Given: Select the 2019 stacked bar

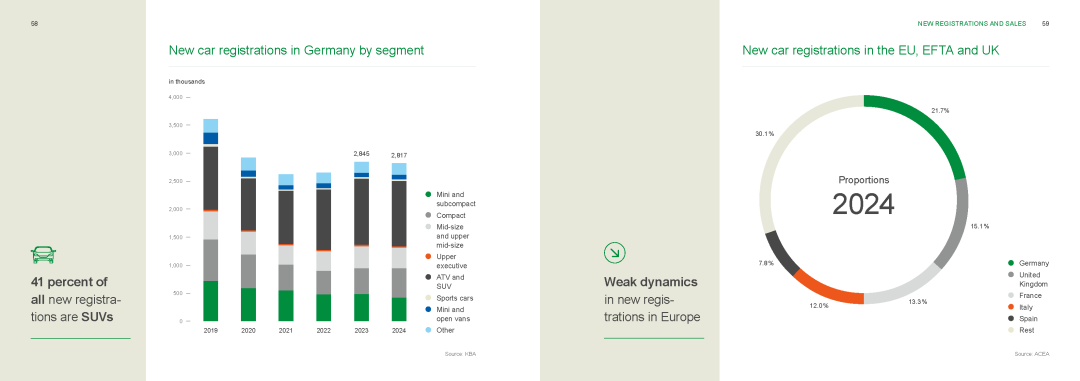Looking at the screenshot, I should tap(211, 220).
